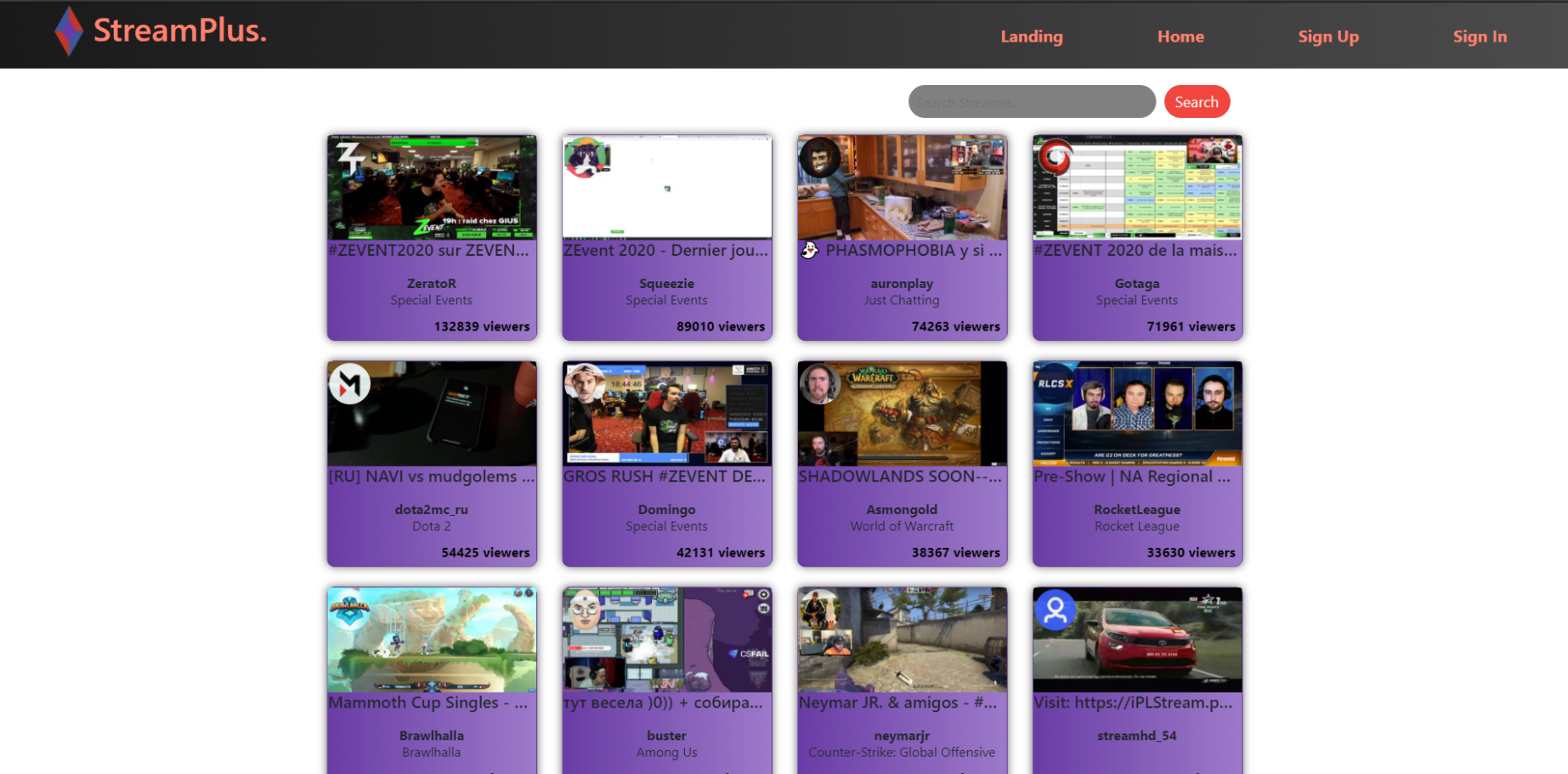This screenshot has height=774, width=1568.
Task: Open the Landing page from the navbar
Action: [x=1032, y=37]
